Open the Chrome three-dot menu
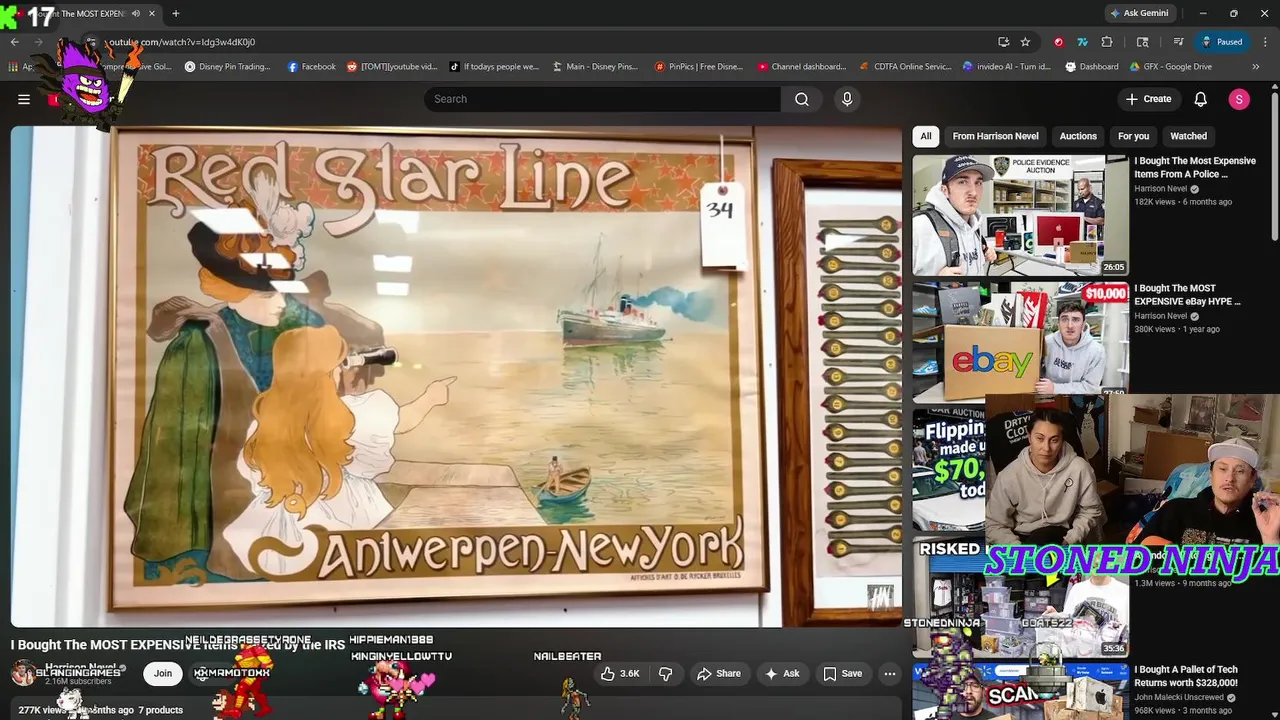This screenshot has height=720, width=1280. click(x=1264, y=42)
